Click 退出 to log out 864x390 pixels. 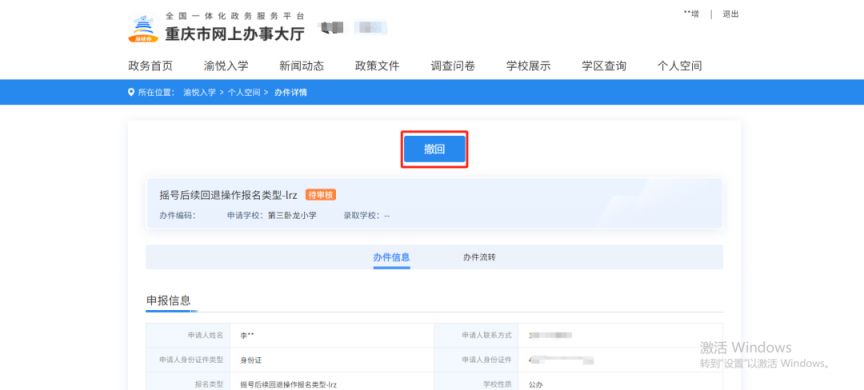pyautogui.click(x=731, y=14)
